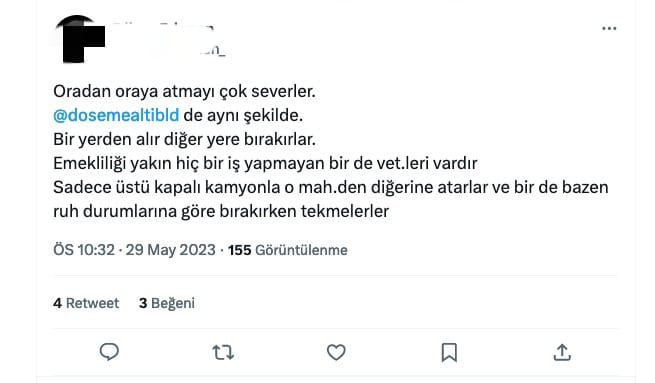The height and width of the screenshot is (383, 655).
Task: Click the author handle ending in n_
Action: [188, 50]
